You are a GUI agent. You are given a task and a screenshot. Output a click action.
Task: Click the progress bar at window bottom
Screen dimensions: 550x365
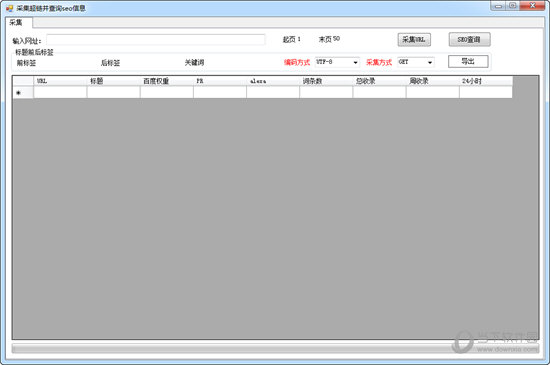pyautogui.click(x=275, y=348)
